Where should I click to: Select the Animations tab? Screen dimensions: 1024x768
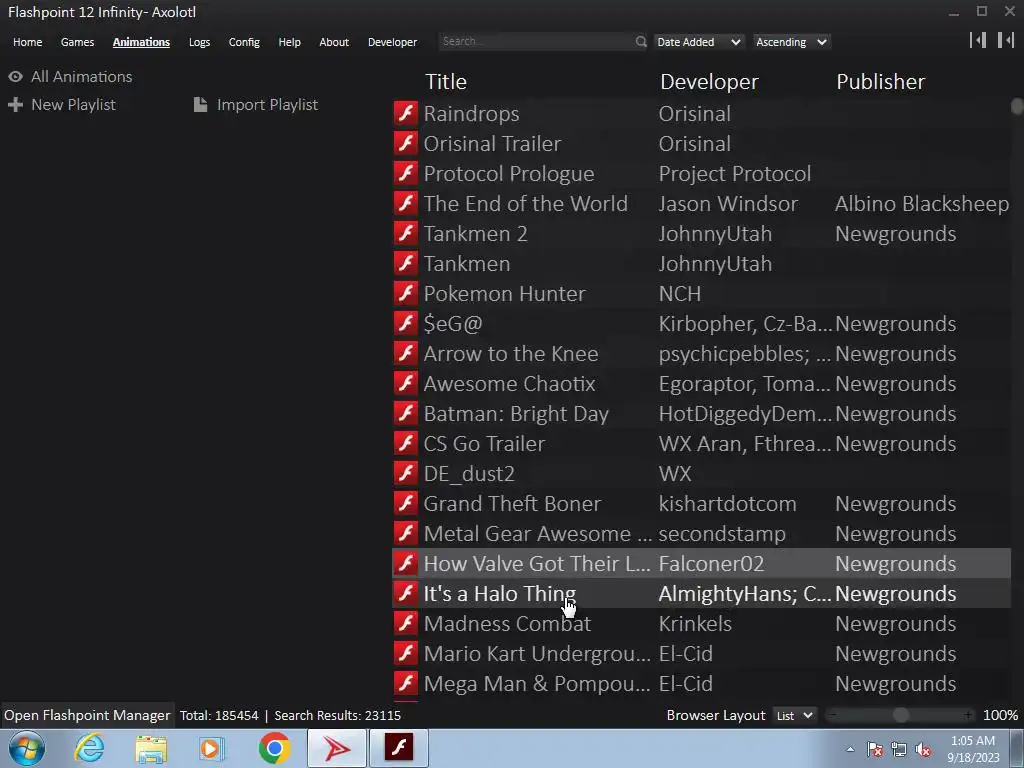141,42
